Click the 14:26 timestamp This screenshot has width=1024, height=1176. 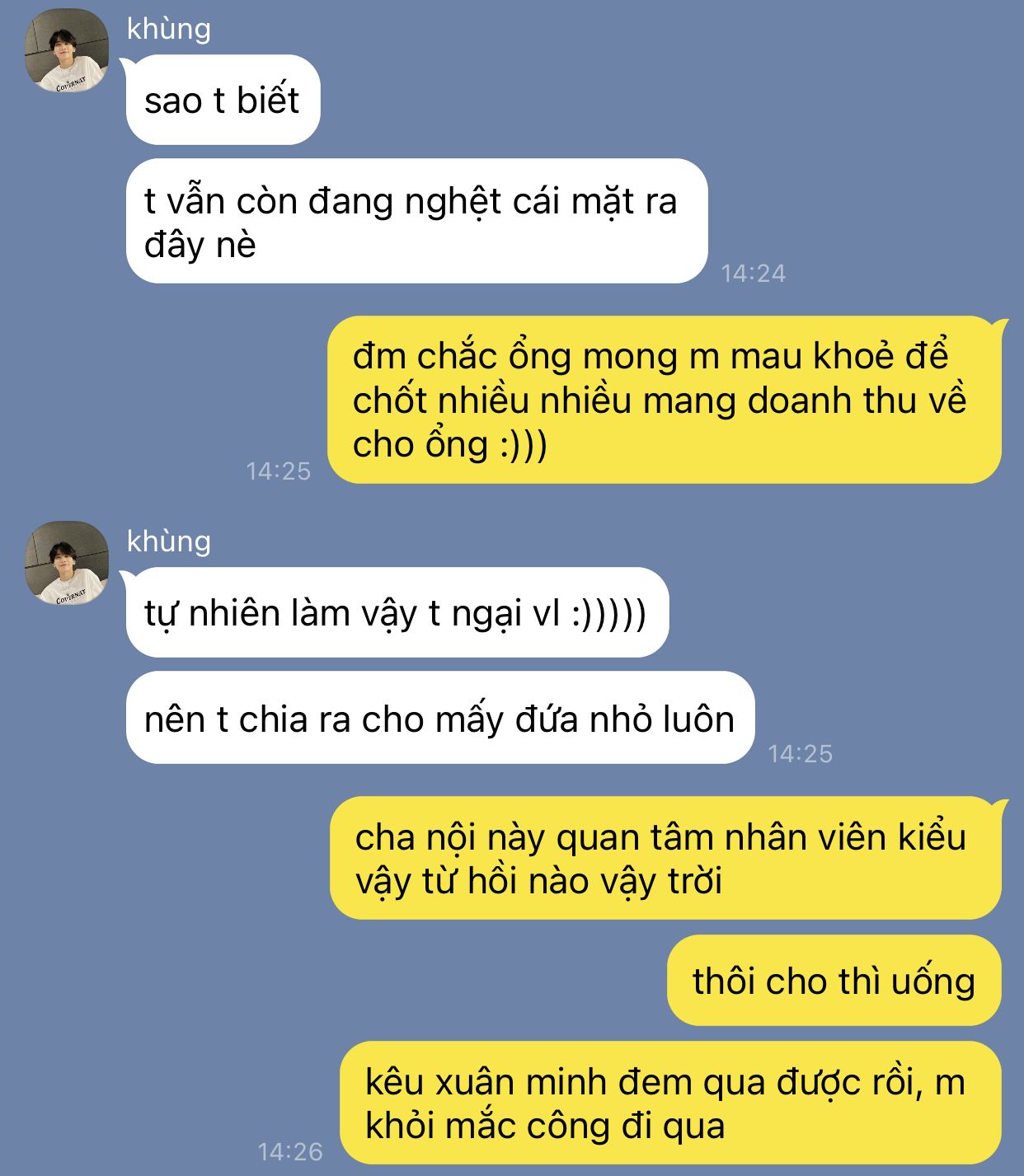[x=290, y=1151]
